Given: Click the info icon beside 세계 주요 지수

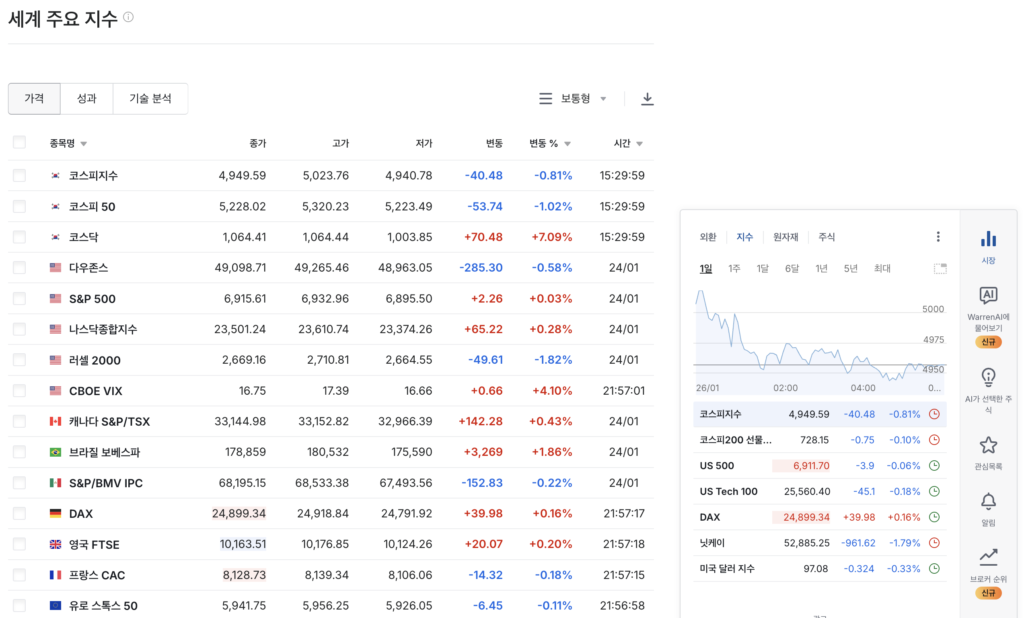Looking at the screenshot, I should click(x=128, y=18).
